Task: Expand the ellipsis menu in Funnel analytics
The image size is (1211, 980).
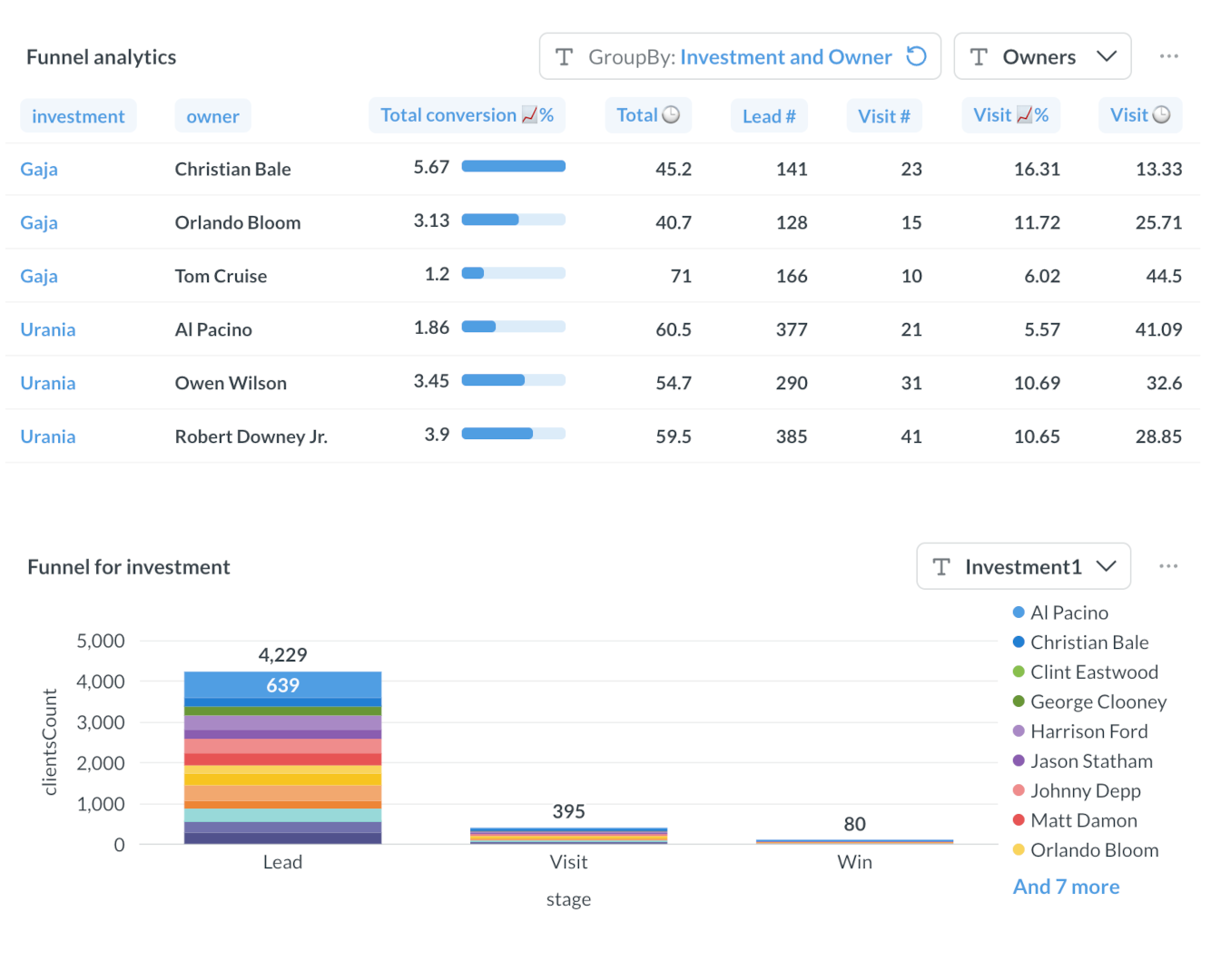Action: click(1168, 55)
